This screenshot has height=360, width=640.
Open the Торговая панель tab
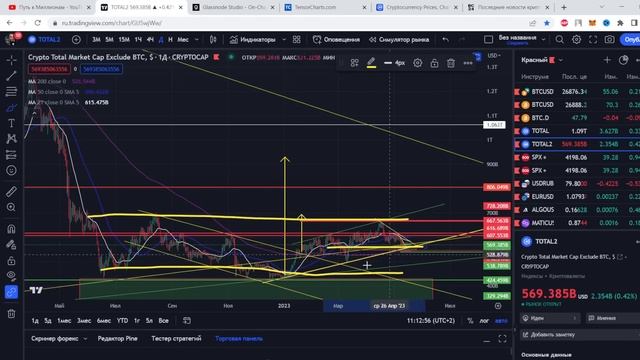click(239, 338)
